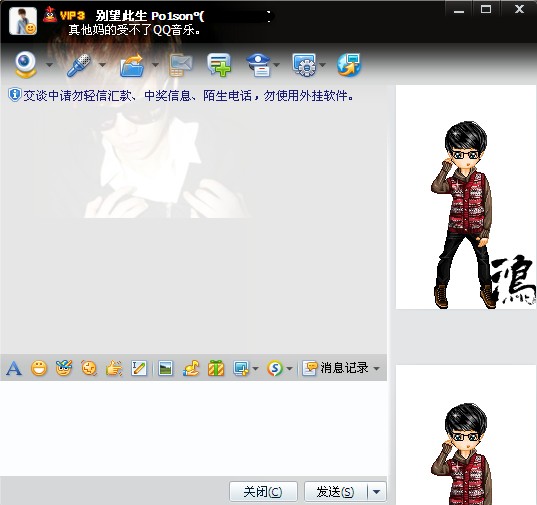Expand search icon dropdown arrow
The height and width of the screenshot is (505, 537).
pyautogui.click(x=289, y=369)
